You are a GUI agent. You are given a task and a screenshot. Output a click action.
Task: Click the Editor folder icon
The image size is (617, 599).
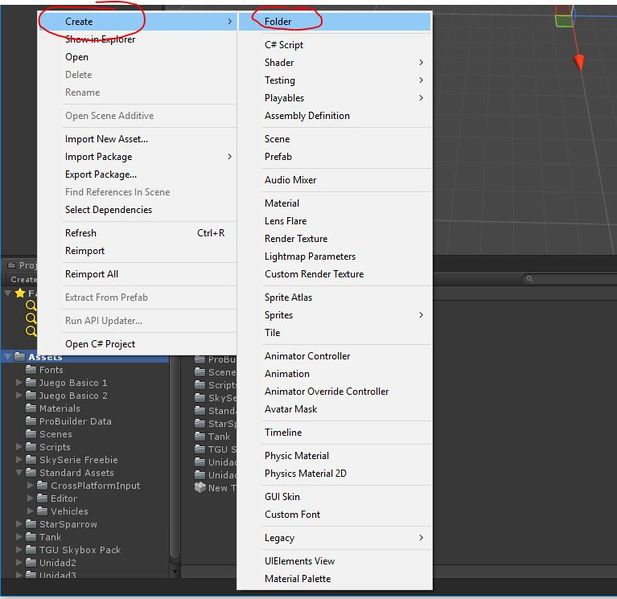[42, 498]
